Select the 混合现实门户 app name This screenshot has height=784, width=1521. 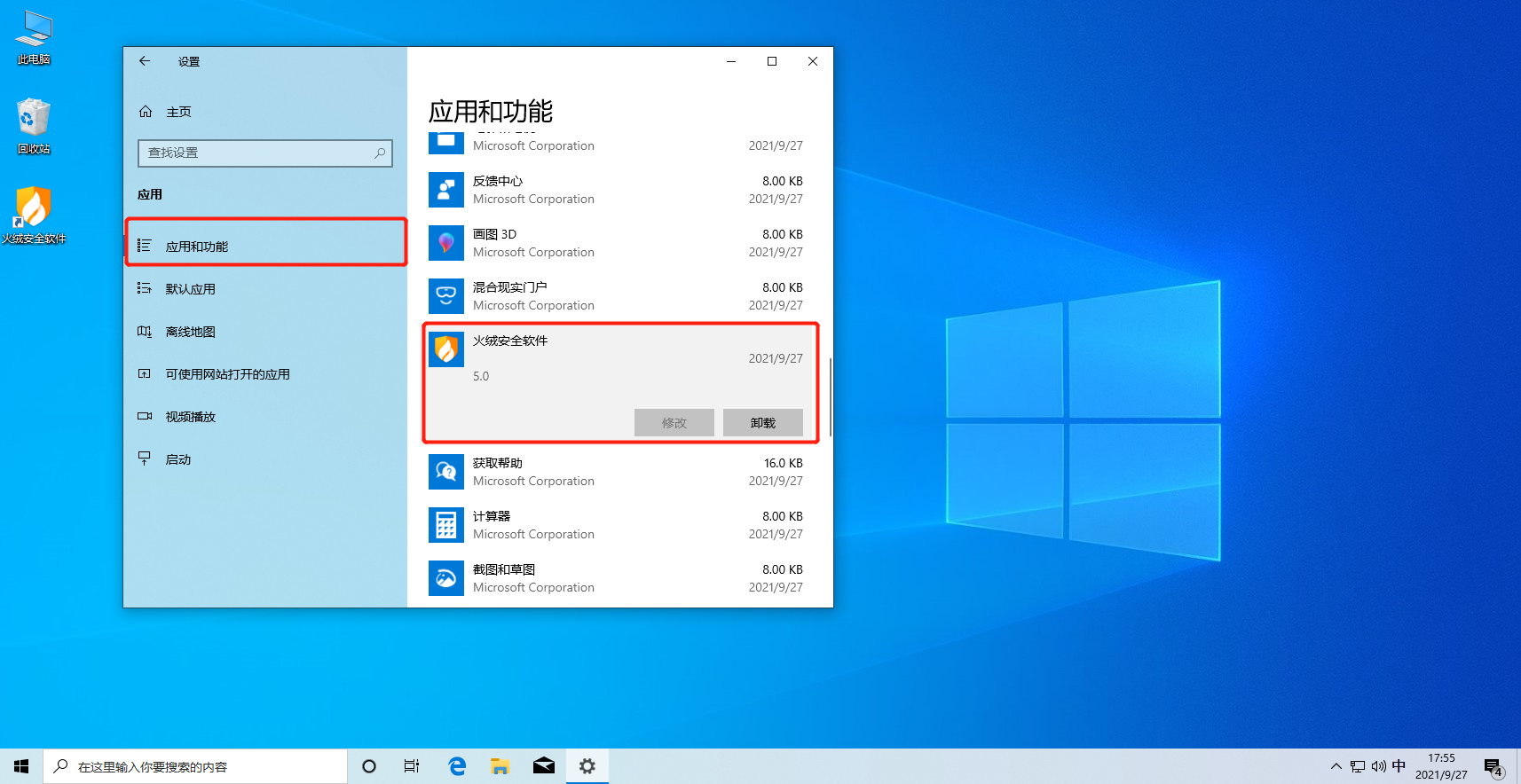click(x=509, y=287)
